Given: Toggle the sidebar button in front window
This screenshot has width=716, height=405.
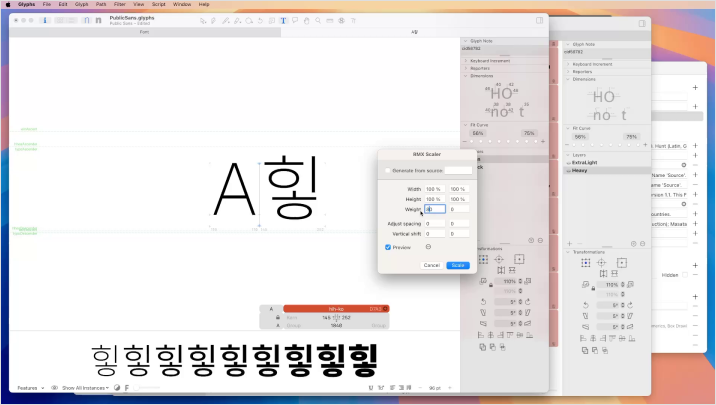Looking at the screenshot, I should coord(539,20).
